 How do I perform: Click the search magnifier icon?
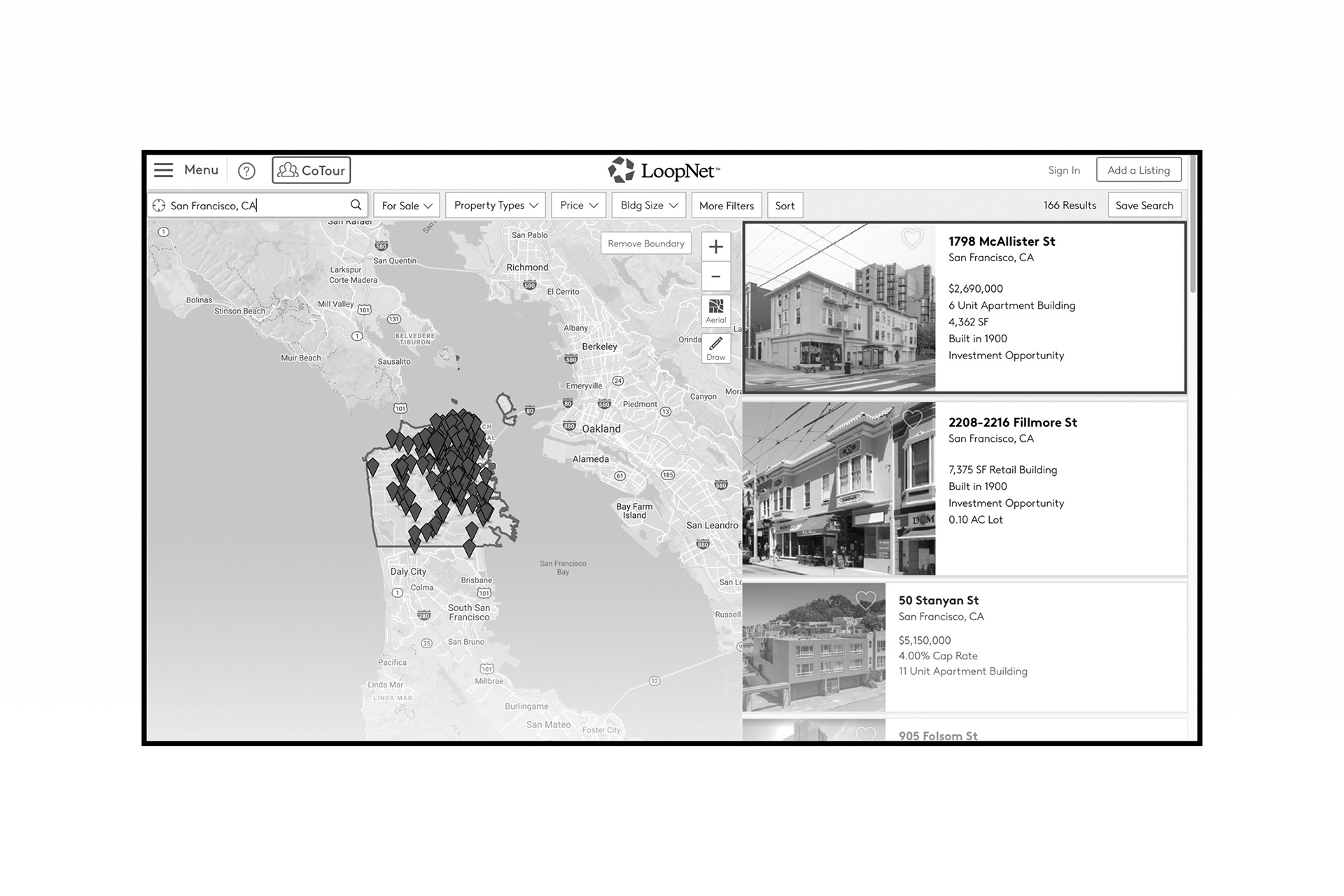(x=356, y=205)
